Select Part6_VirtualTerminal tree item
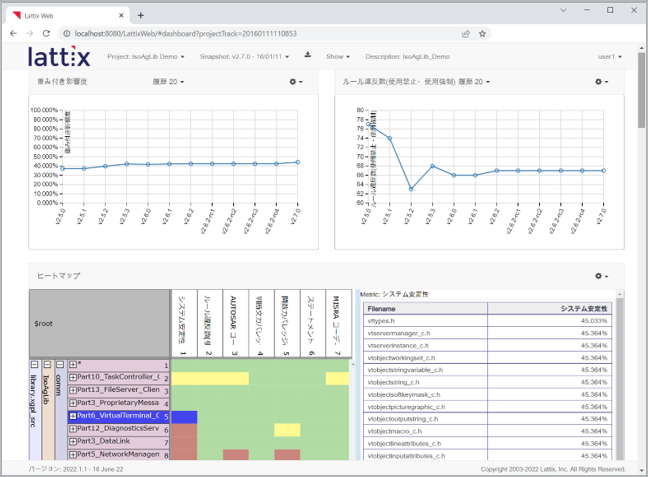 (x=118, y=416)
